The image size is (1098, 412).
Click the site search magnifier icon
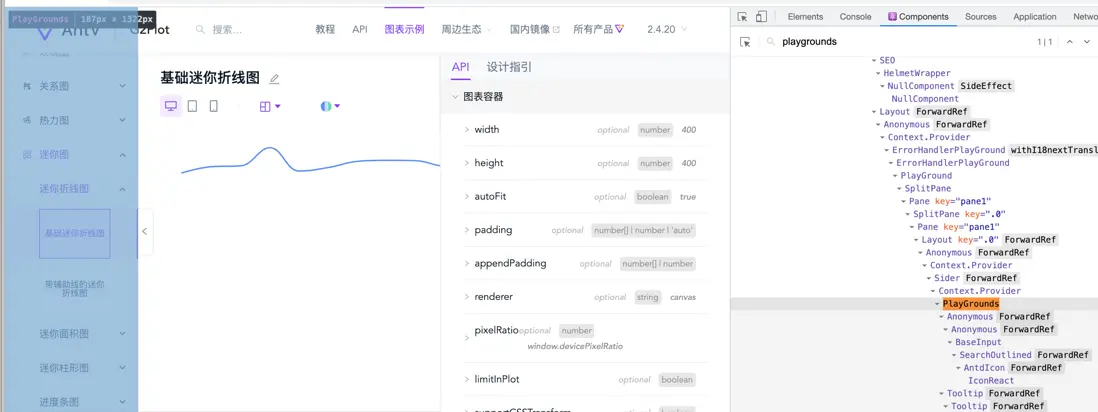pos(200,29)
